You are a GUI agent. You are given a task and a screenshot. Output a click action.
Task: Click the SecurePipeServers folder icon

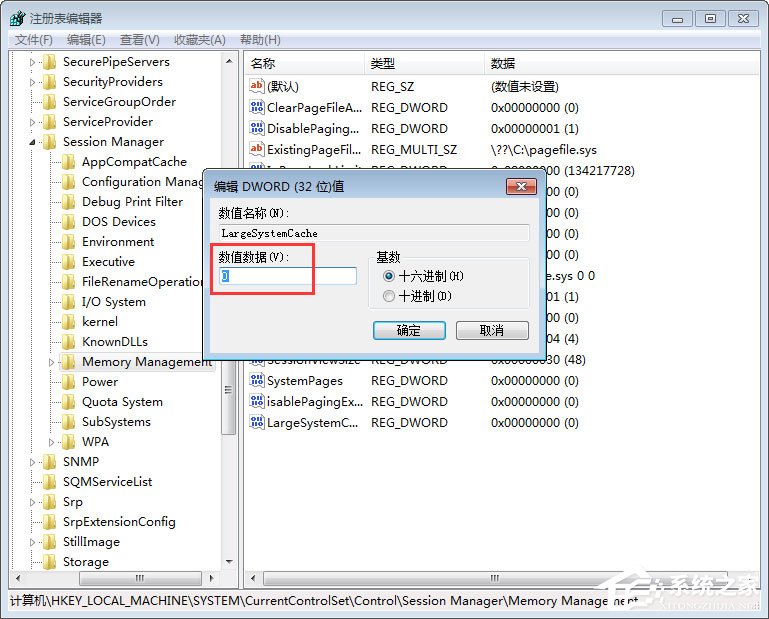point(50,62)
